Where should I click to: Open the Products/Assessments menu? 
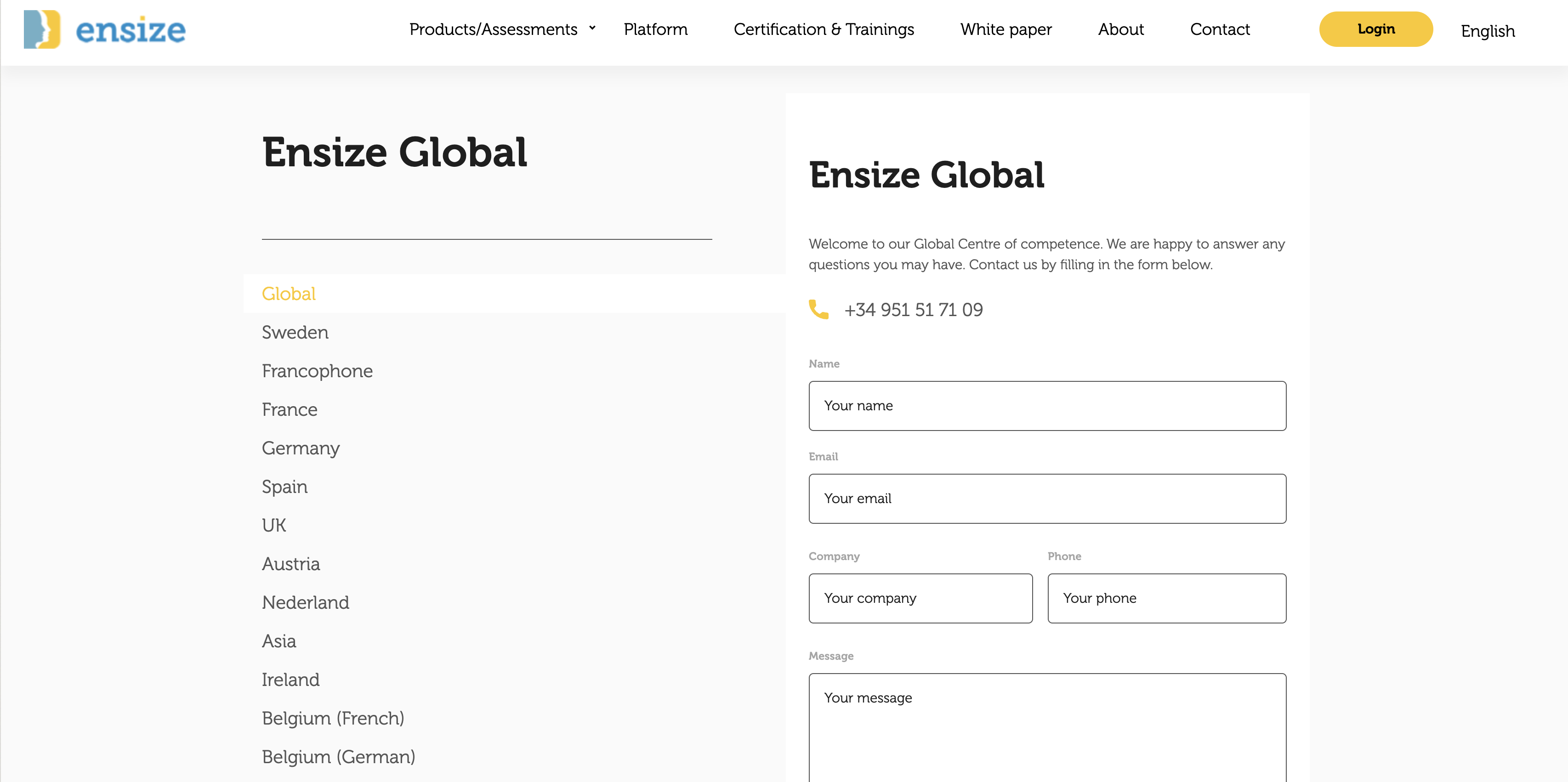point(493,29)
